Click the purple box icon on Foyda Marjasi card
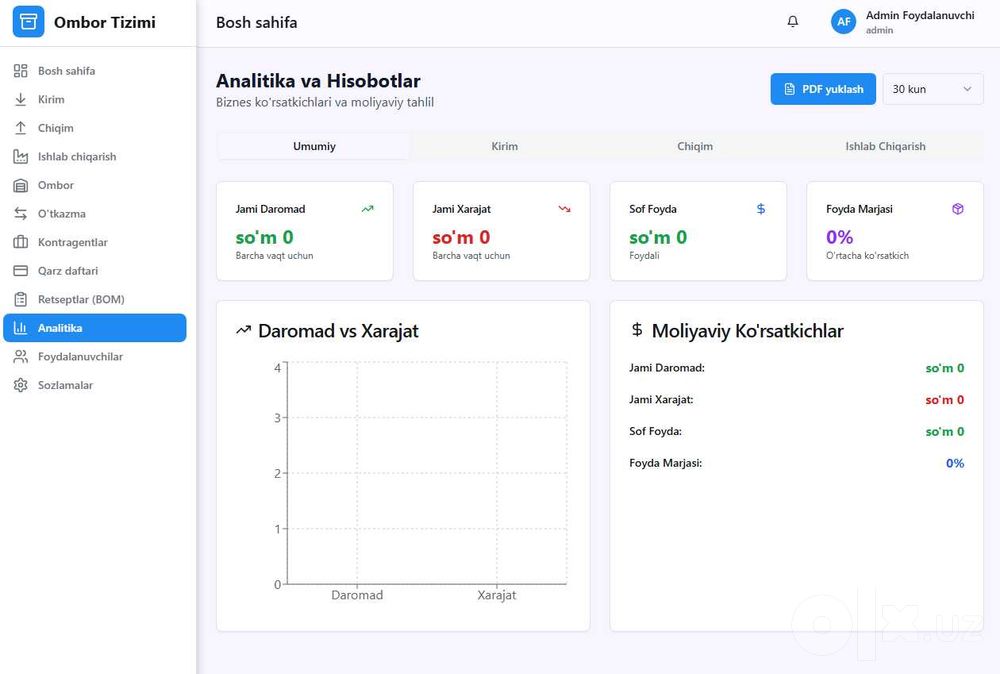The width and height of the screenshot is (1000, 674). 958,209
